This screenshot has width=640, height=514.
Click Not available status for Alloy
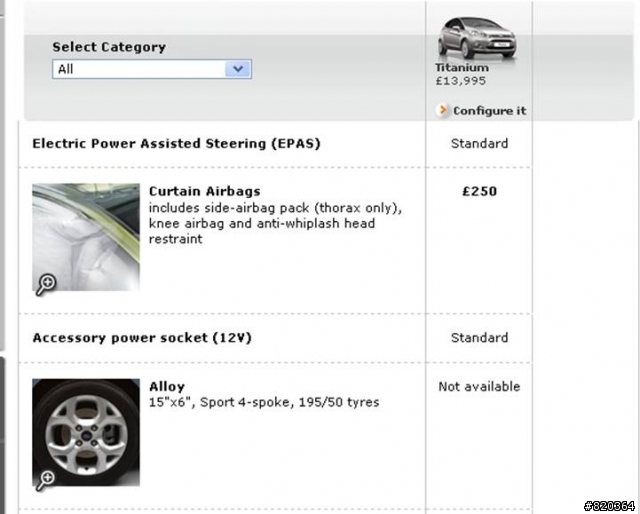click(479, 386)
